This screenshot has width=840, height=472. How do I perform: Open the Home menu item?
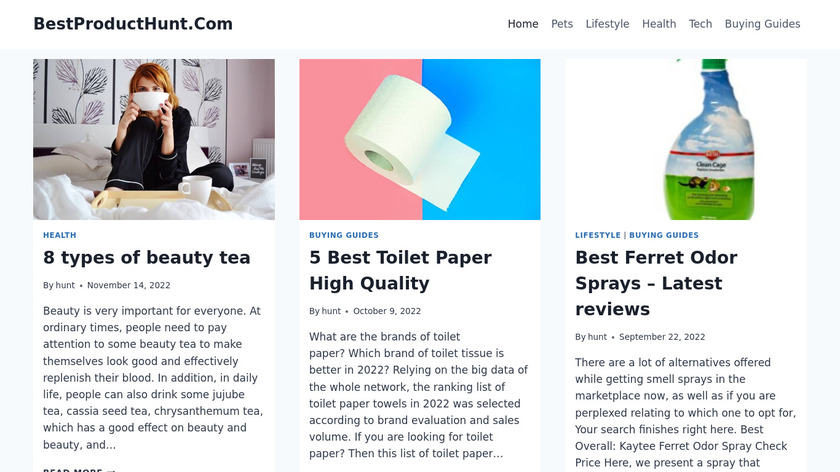pyautogui.click(x=523, y=24)
